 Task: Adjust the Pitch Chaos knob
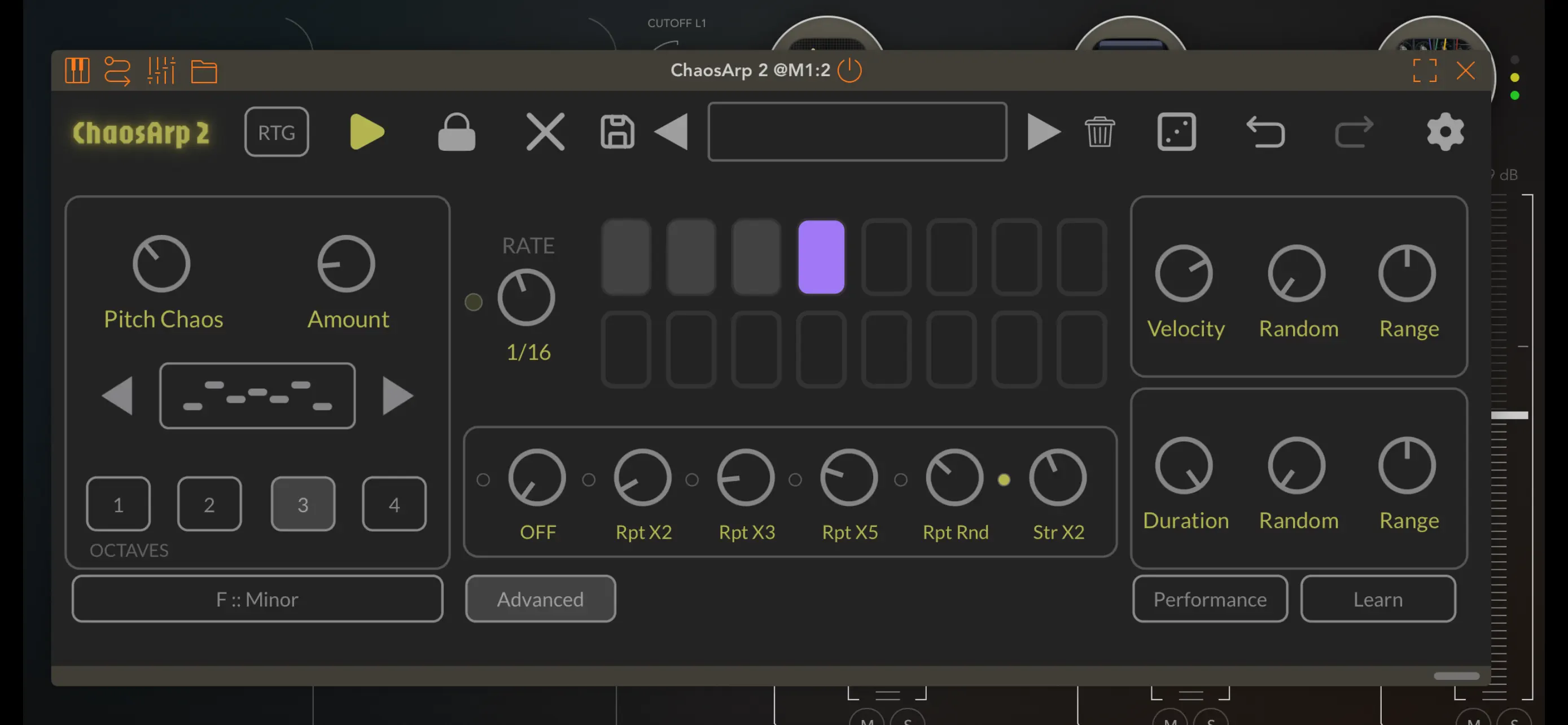tap(162, 264)
